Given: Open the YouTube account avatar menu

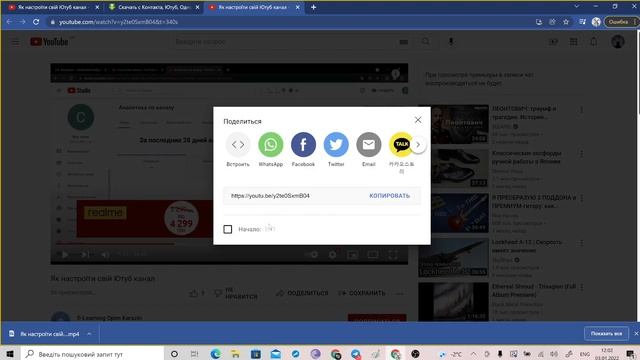Looking at the screenshot, I should pos(618,42).
